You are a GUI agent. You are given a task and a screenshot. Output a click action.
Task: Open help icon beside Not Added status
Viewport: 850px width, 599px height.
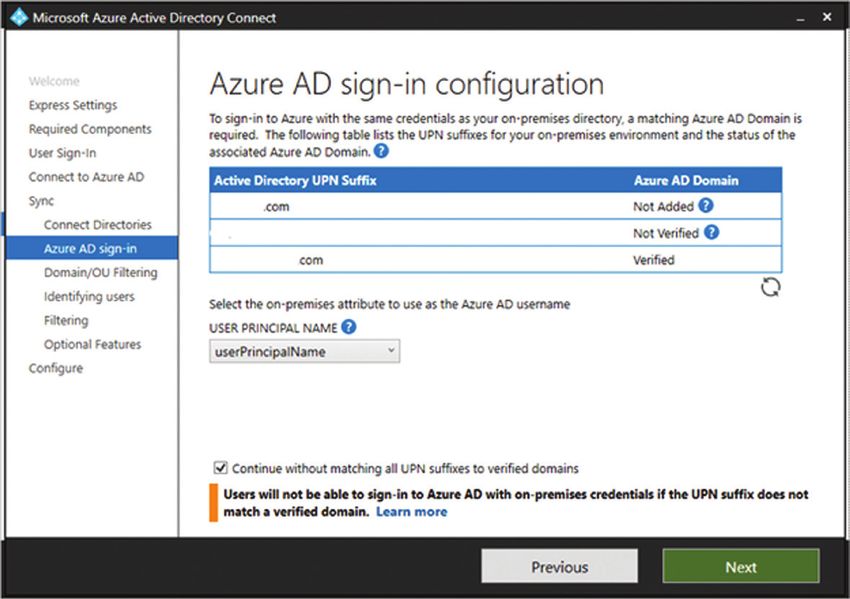pos(706,205)
